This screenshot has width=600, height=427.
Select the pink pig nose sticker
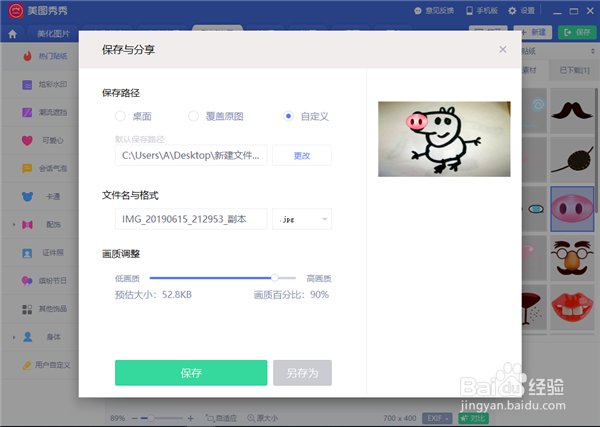click(572, 209)
